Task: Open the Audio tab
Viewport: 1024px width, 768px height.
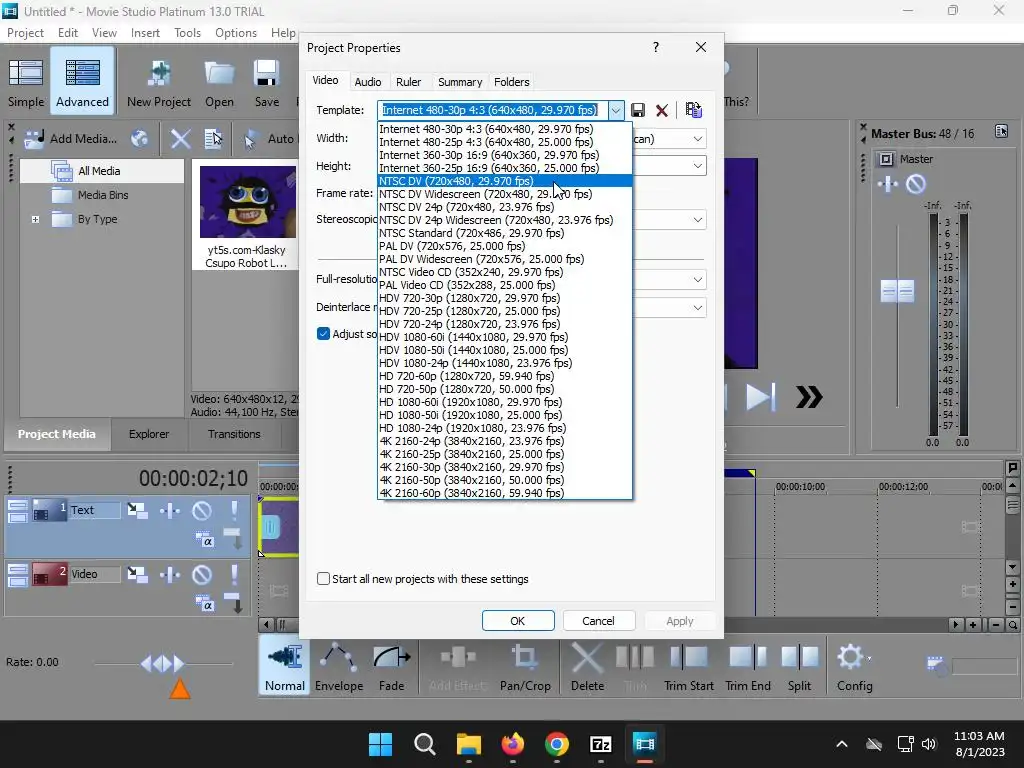Action: pos(368,82)
